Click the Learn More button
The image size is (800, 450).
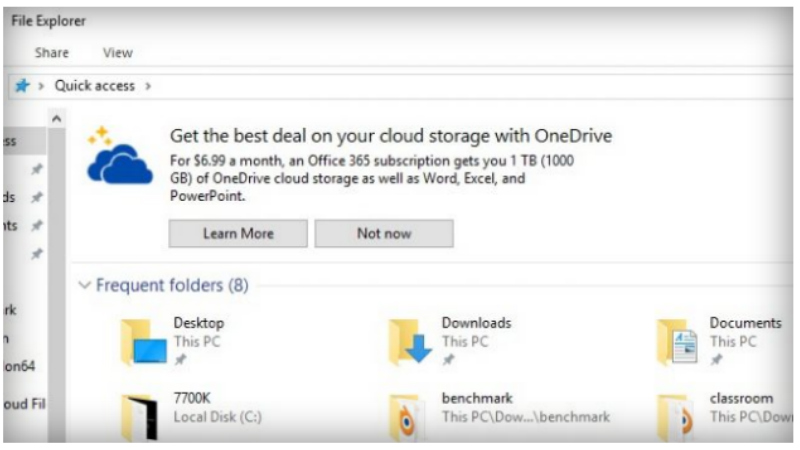point(238,233)
